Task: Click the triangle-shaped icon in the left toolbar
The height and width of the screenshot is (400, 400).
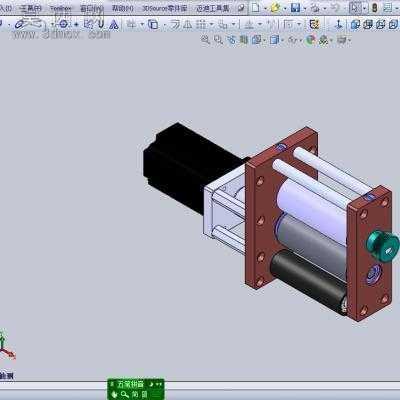Action: 114,24
